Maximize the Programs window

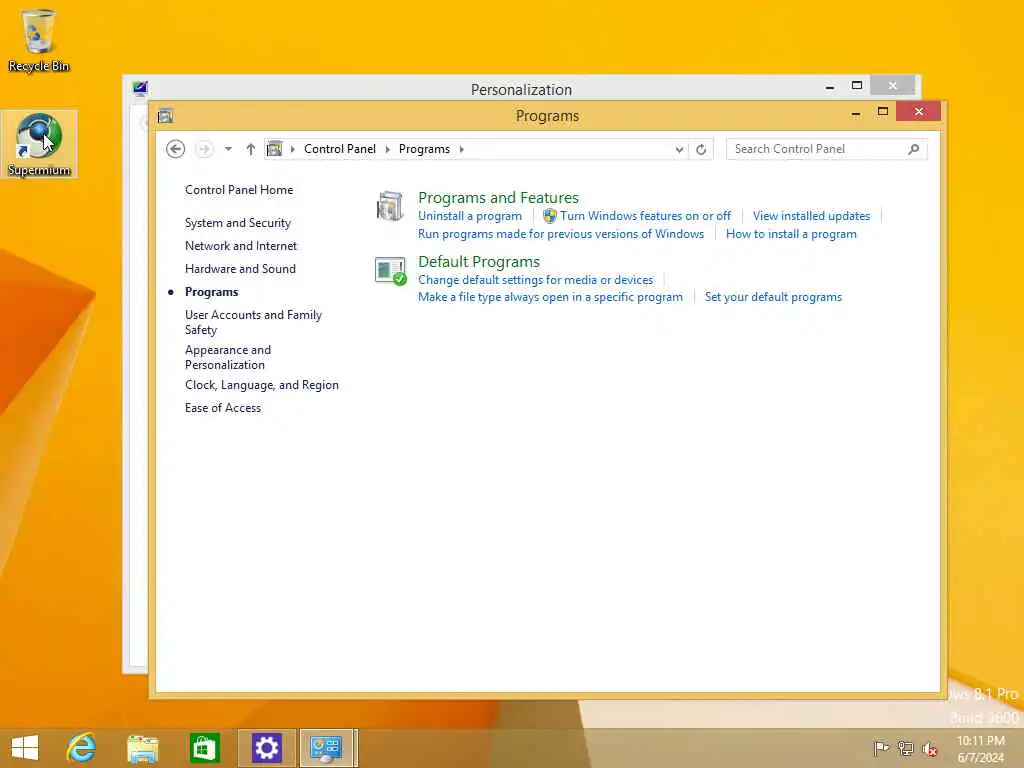tap(883, 112)
